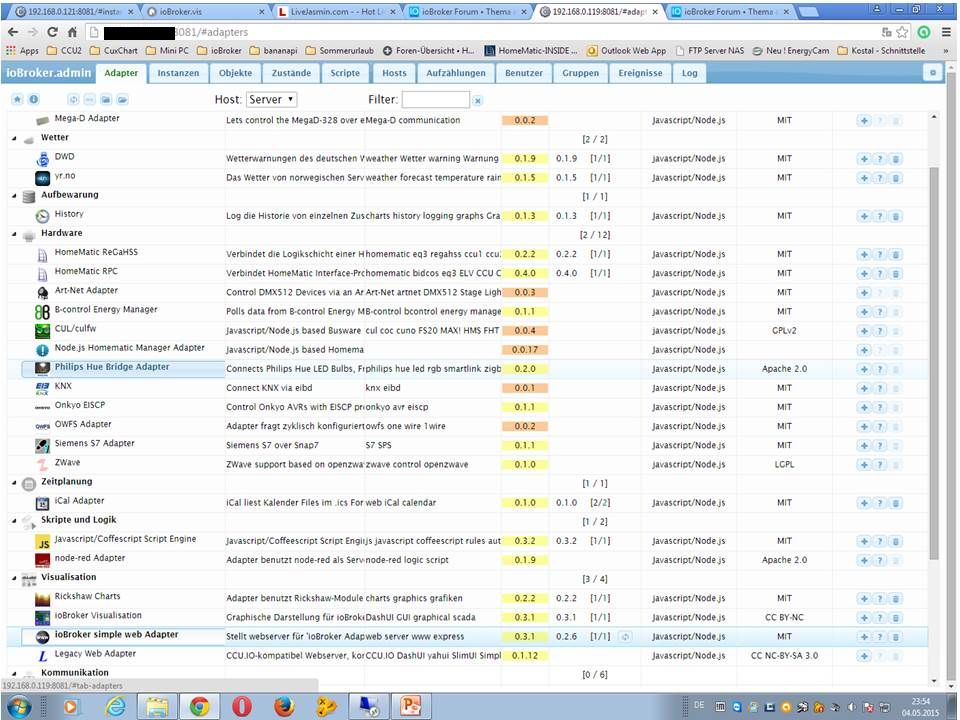Switch to the Objekte tab
This screenshot has width=960, height=720.
click(235, 73)
